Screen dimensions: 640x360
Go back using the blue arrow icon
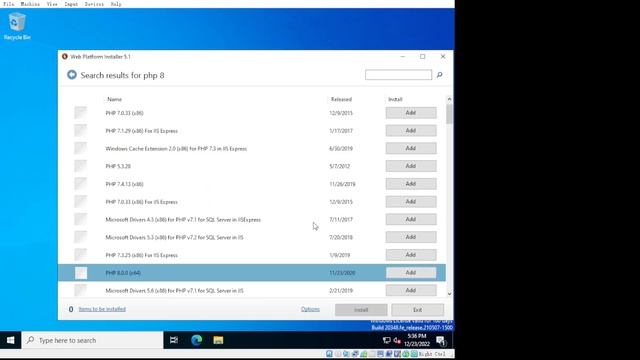point(72,75)
